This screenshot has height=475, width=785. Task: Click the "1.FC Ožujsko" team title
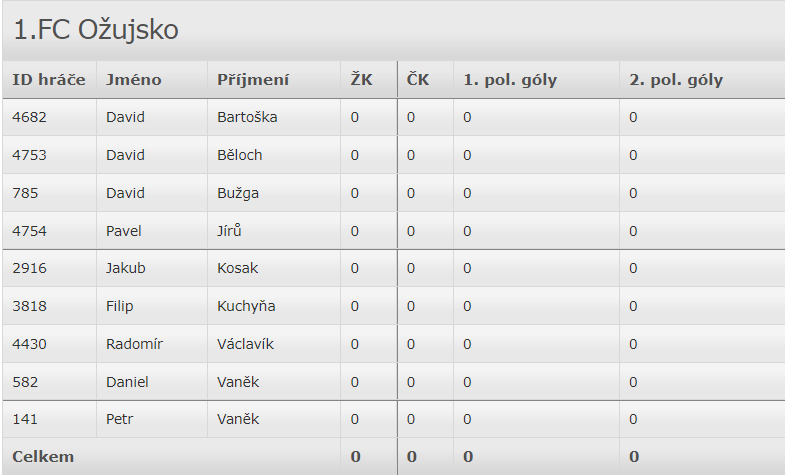pos(96,30)
